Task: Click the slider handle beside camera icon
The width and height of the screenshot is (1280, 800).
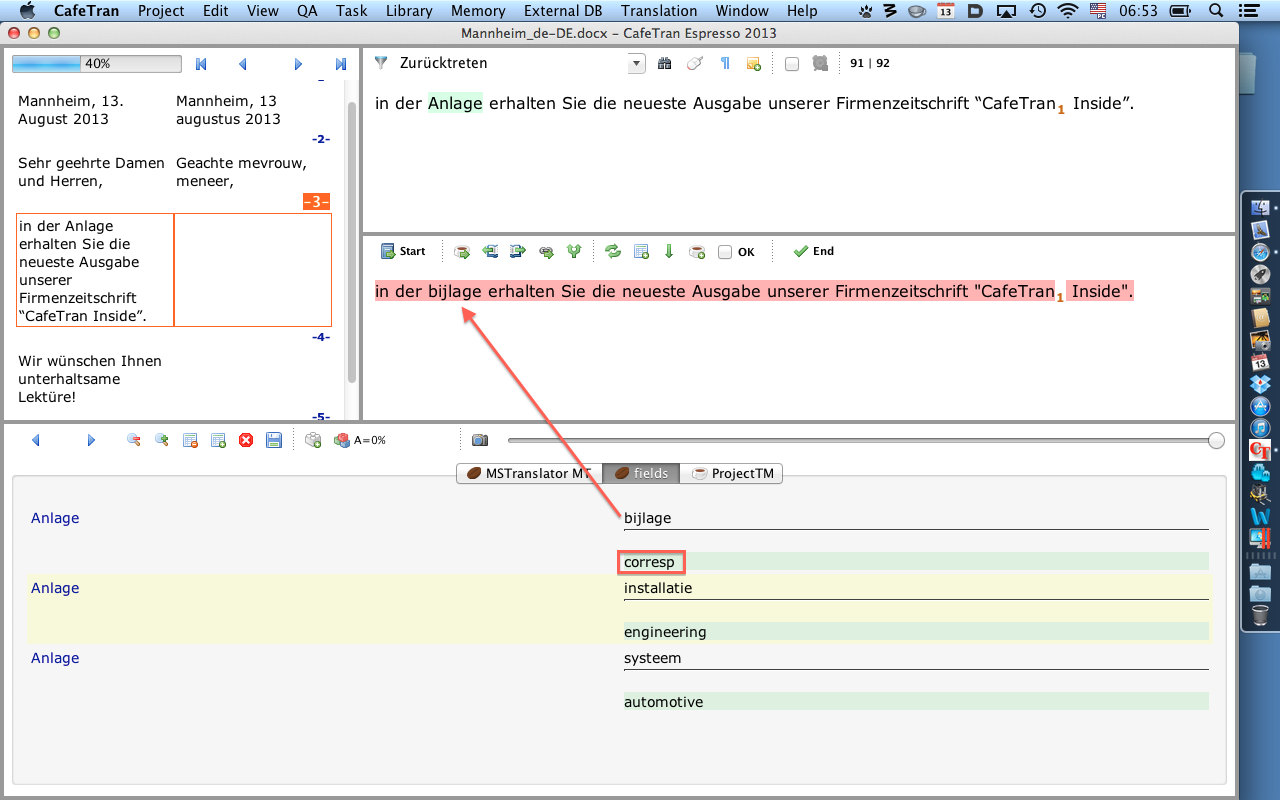Action: click(1216, 440)
